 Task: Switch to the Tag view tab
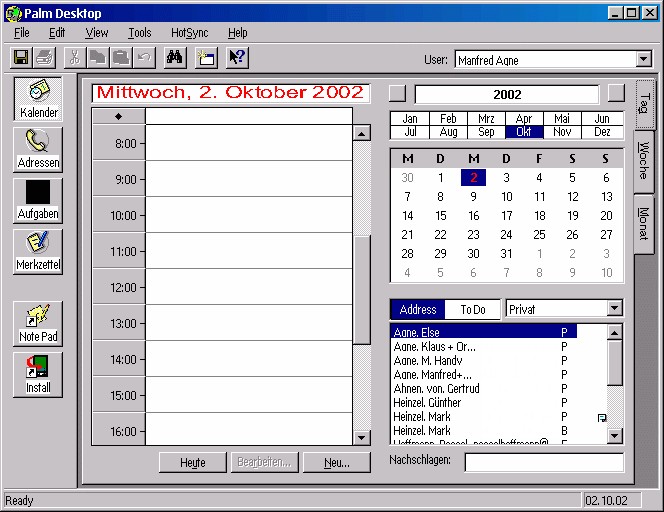(x=645, y=104)
